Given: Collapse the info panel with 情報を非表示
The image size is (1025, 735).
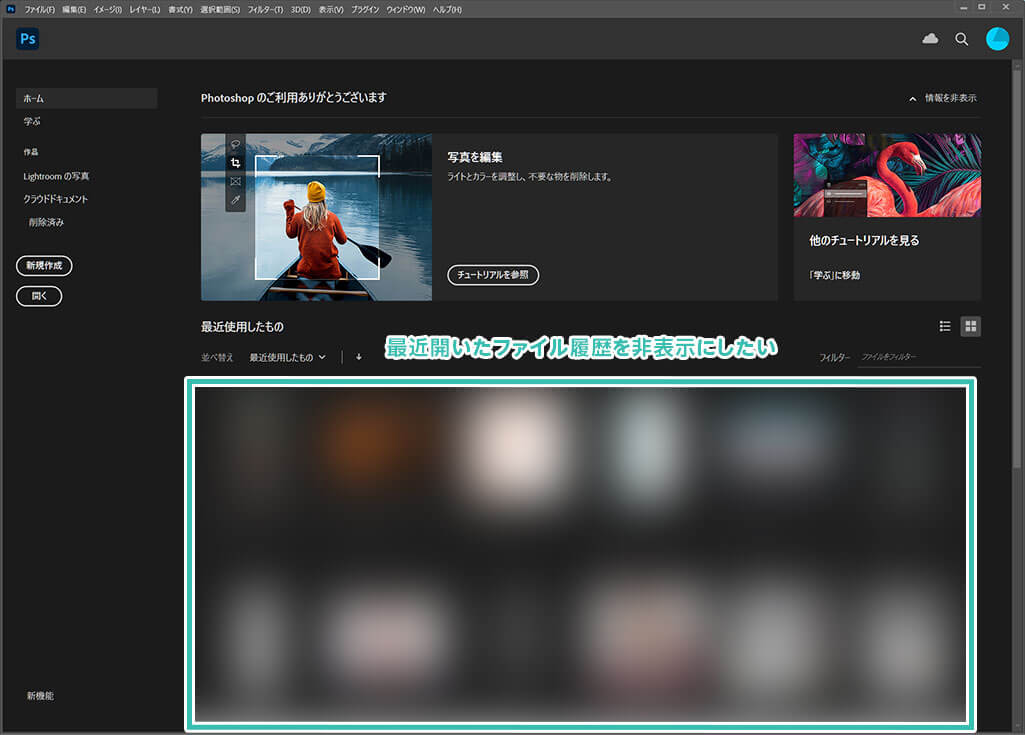Looking at the screenshot, I should tap(943, 98).
